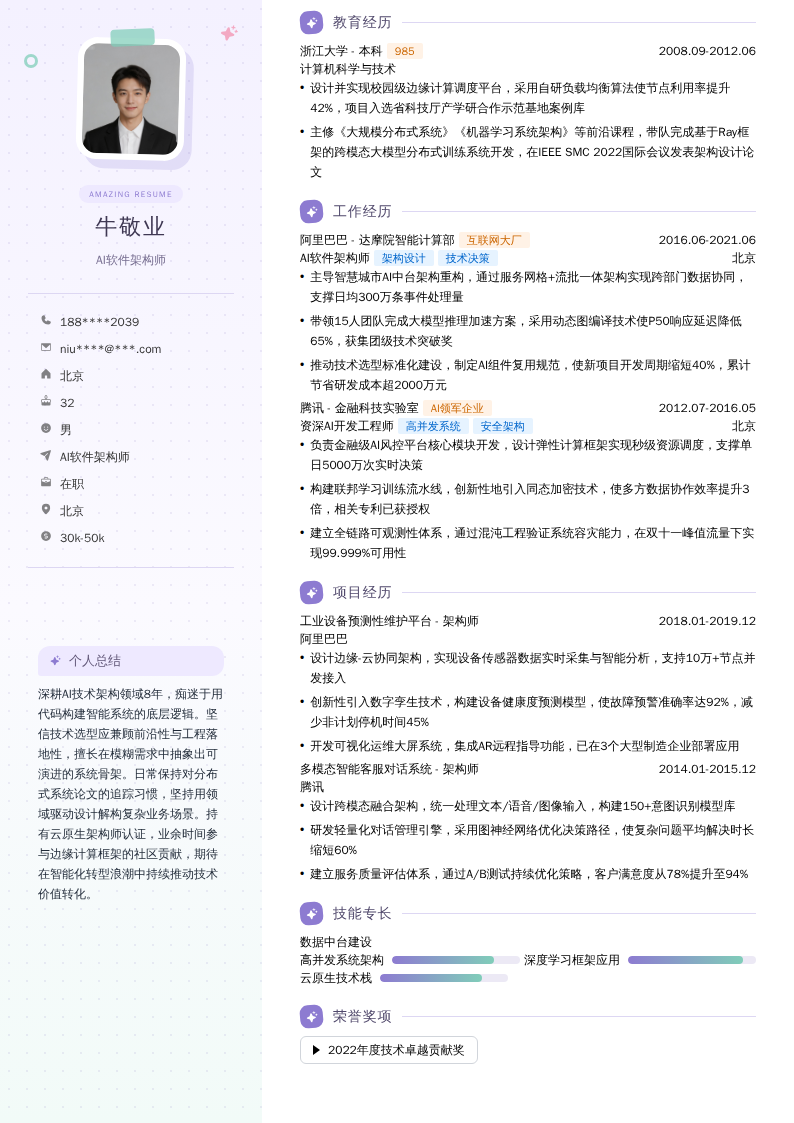Click the 技术决策 tag
This screenshot has height=1123, width=794.
pyautogui.click(x=468, y=259)
